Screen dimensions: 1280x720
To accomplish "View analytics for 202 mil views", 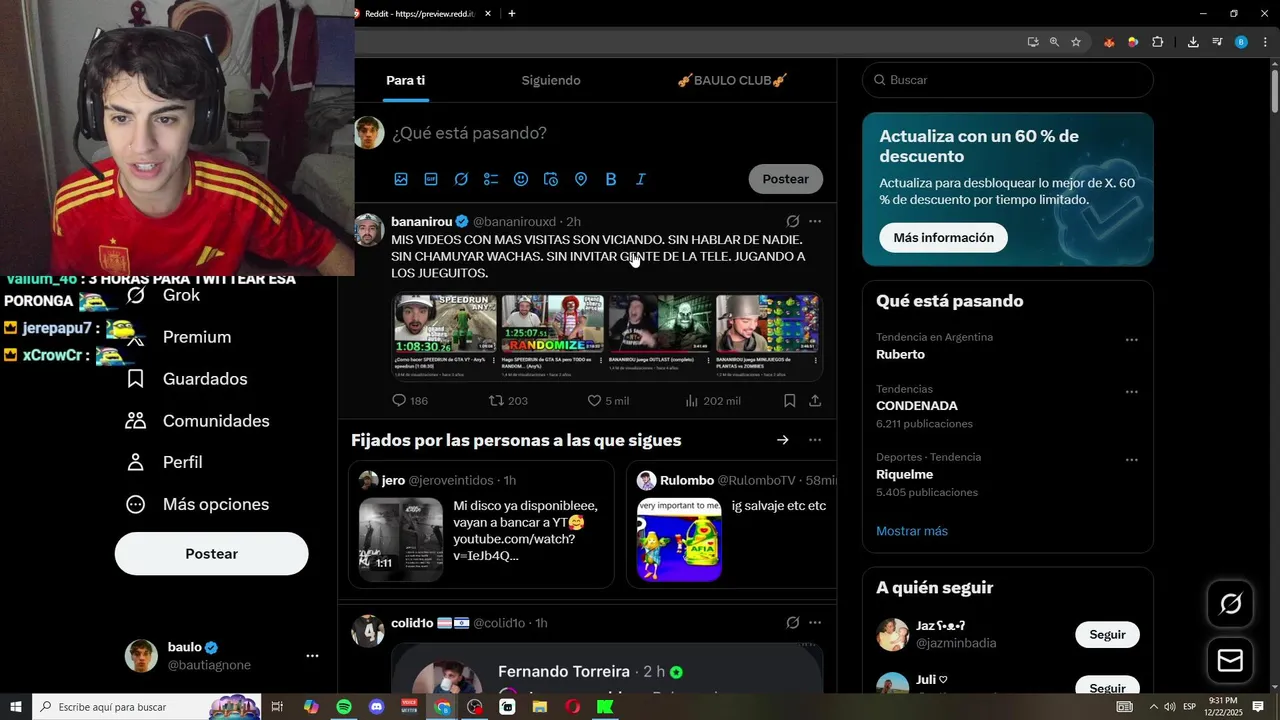I will coord(712,401).
